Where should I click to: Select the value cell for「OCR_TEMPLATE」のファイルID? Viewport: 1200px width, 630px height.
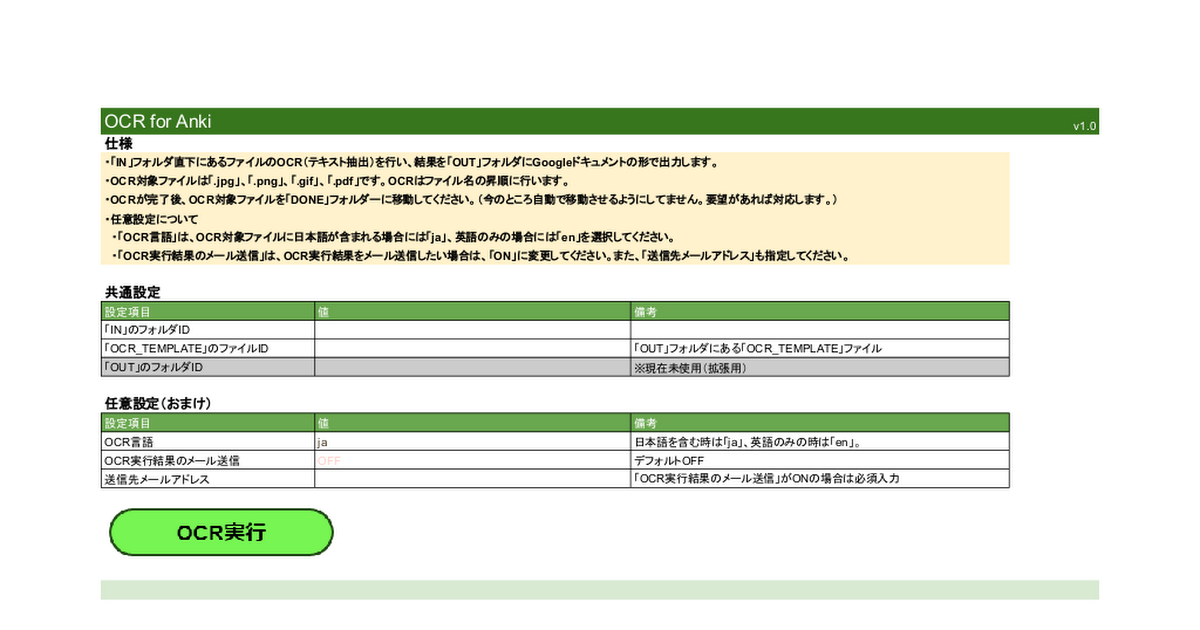(x=472, y=349)
